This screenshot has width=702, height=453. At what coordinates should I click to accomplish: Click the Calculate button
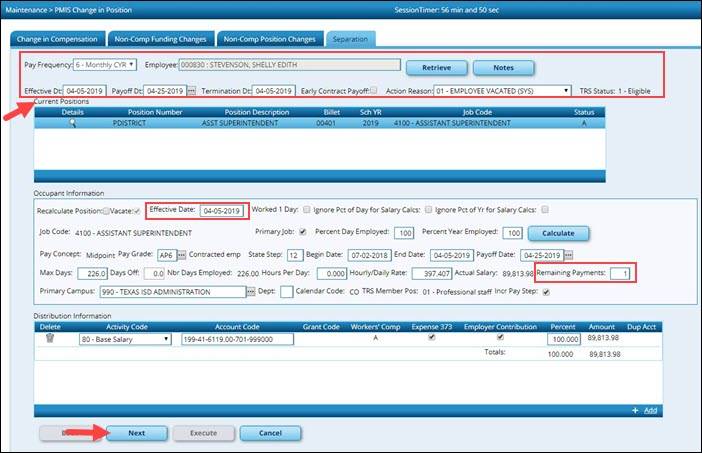pos(558,233)
